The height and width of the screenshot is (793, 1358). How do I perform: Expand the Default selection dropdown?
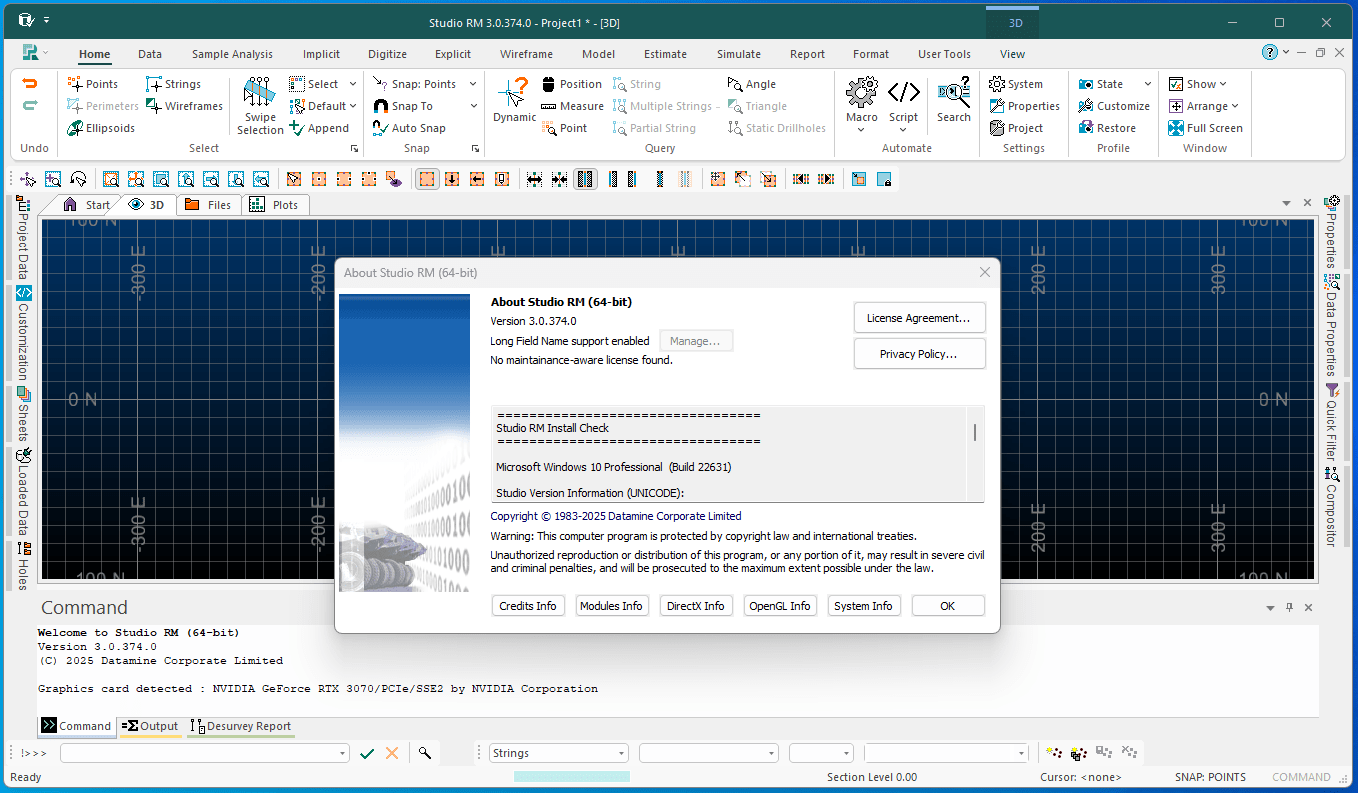[x=353, y=106]
